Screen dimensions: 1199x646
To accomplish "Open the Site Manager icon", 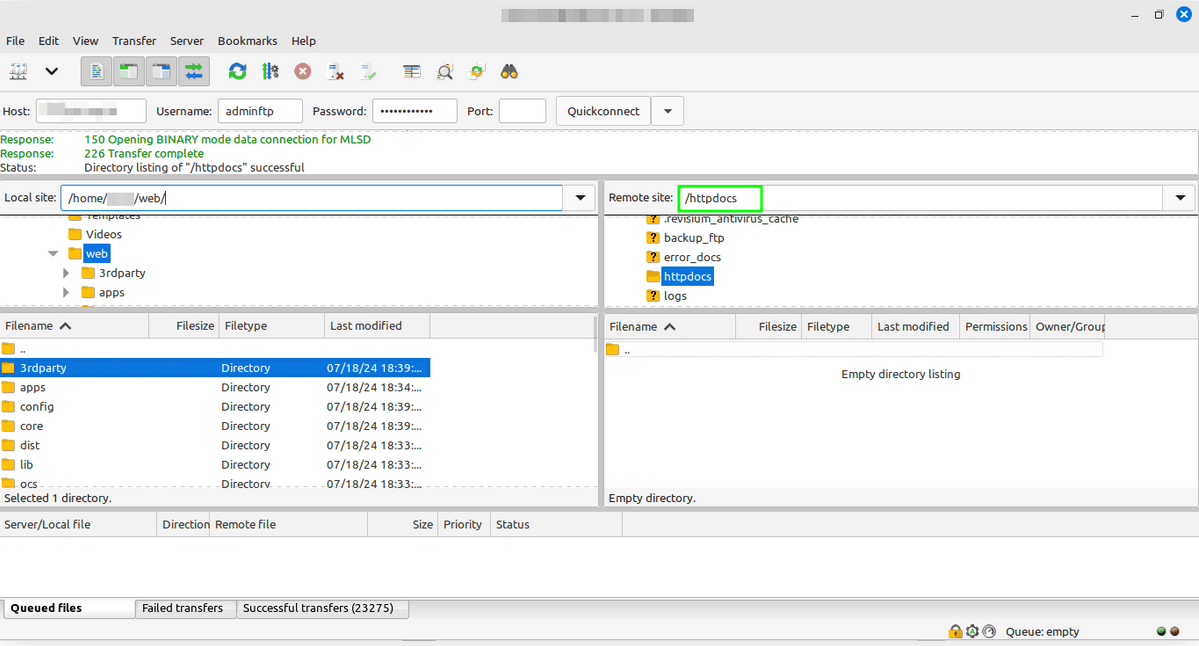I will pos(19,72).
